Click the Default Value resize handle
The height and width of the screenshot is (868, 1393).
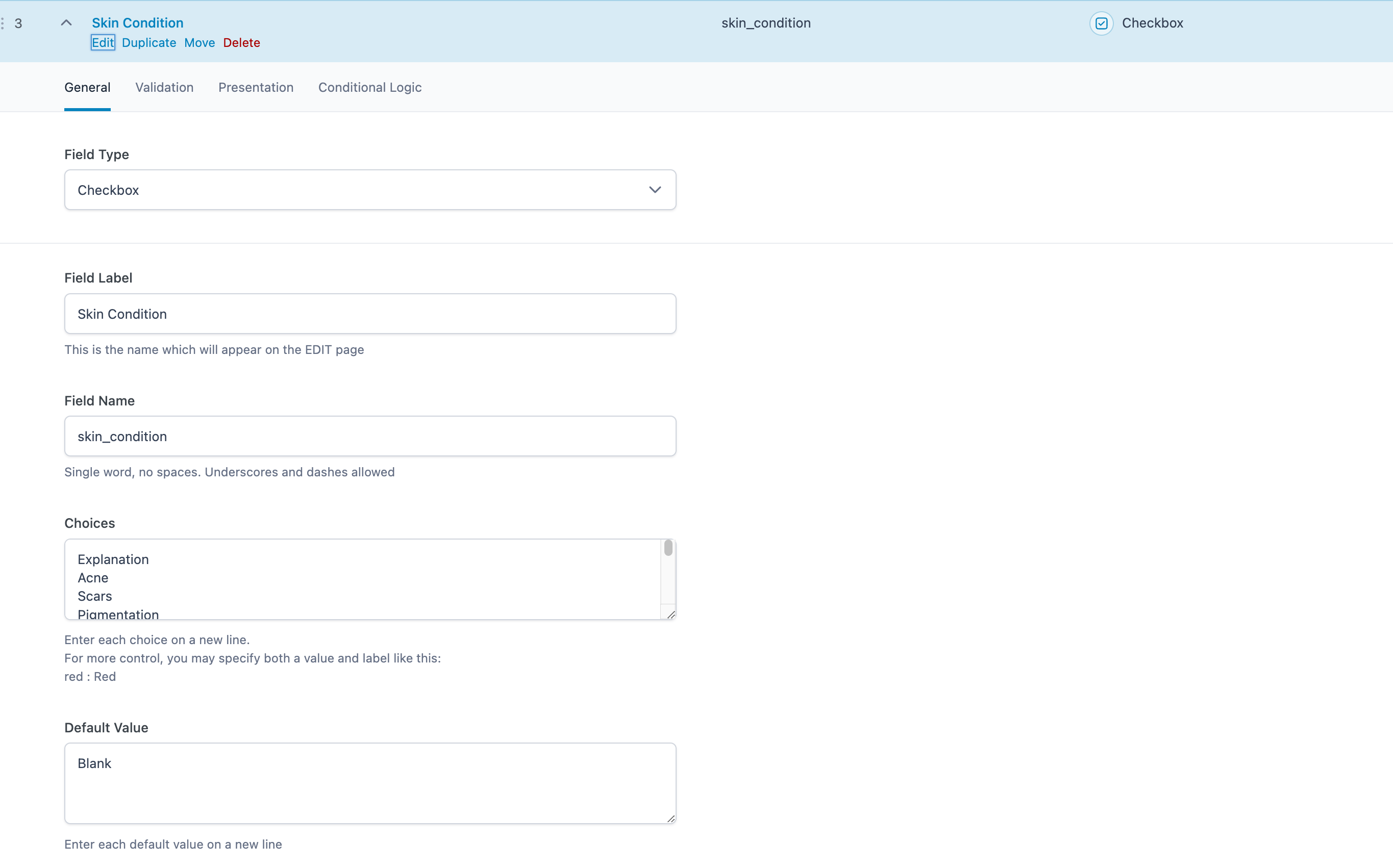point(670,819)
